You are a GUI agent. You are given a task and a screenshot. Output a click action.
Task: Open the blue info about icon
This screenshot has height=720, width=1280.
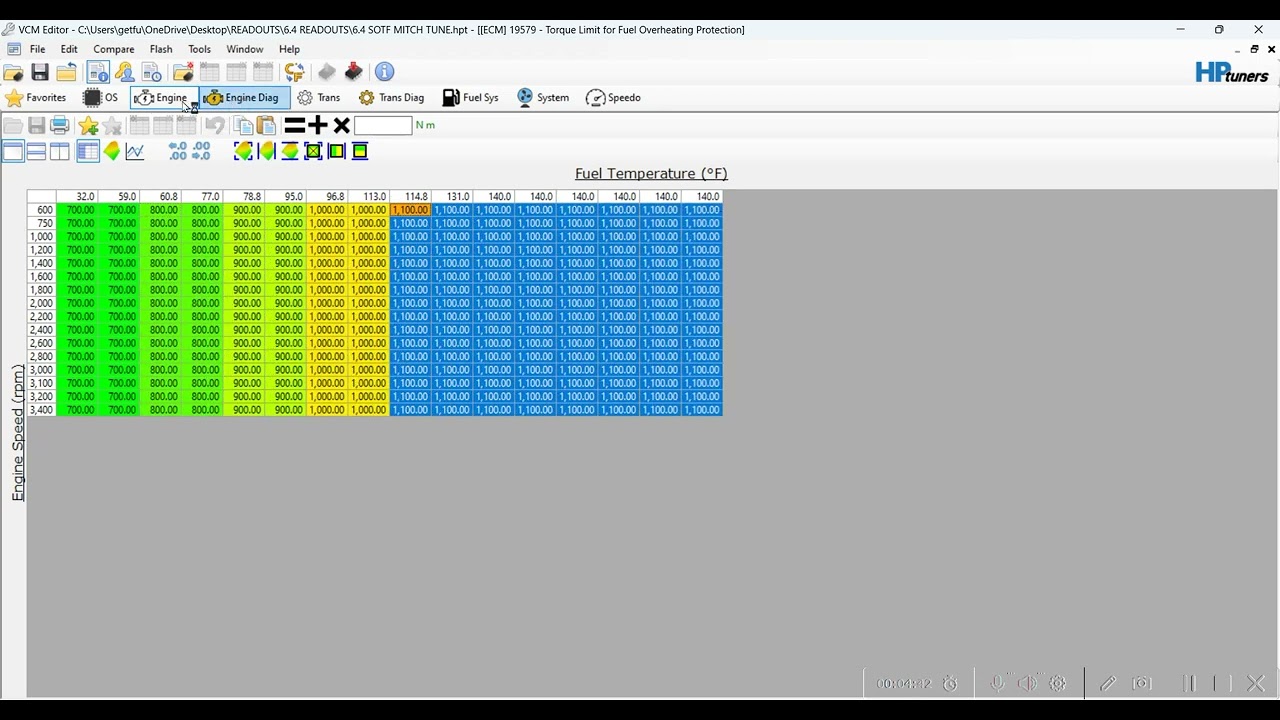click(x=384, y=72)
